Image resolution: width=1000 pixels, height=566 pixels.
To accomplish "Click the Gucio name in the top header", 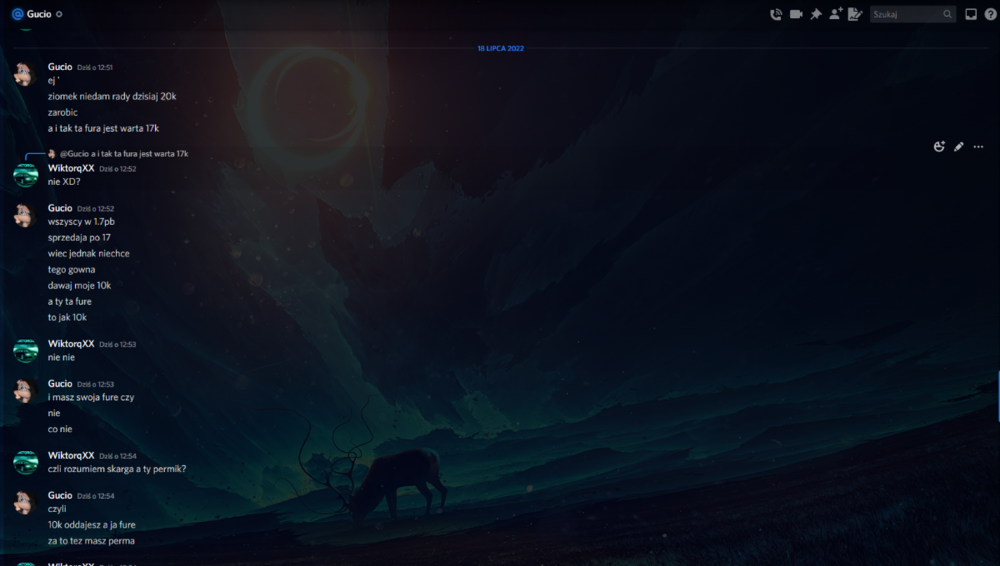I will coord(39,14).
